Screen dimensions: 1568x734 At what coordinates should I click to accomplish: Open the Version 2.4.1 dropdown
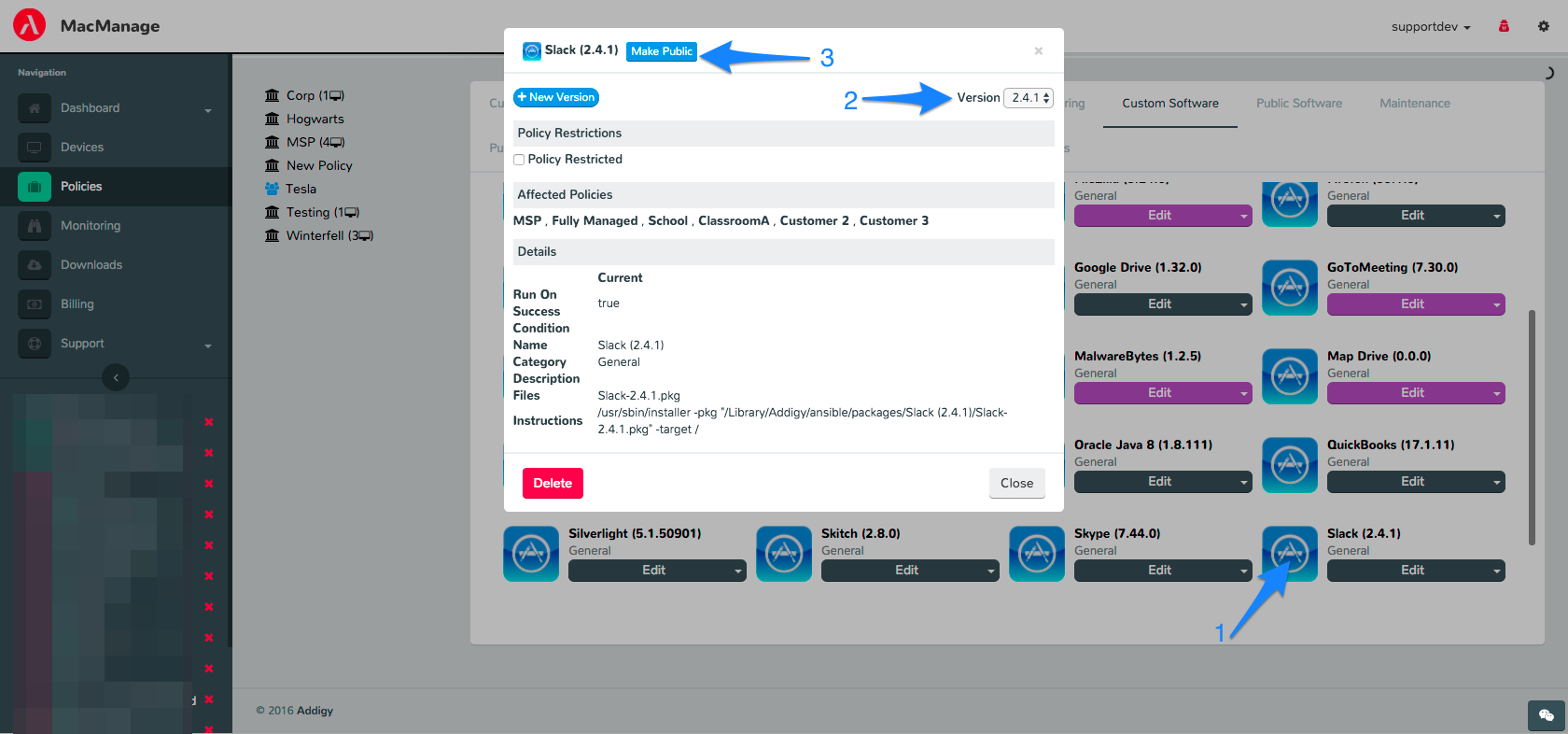(1029, 98)
